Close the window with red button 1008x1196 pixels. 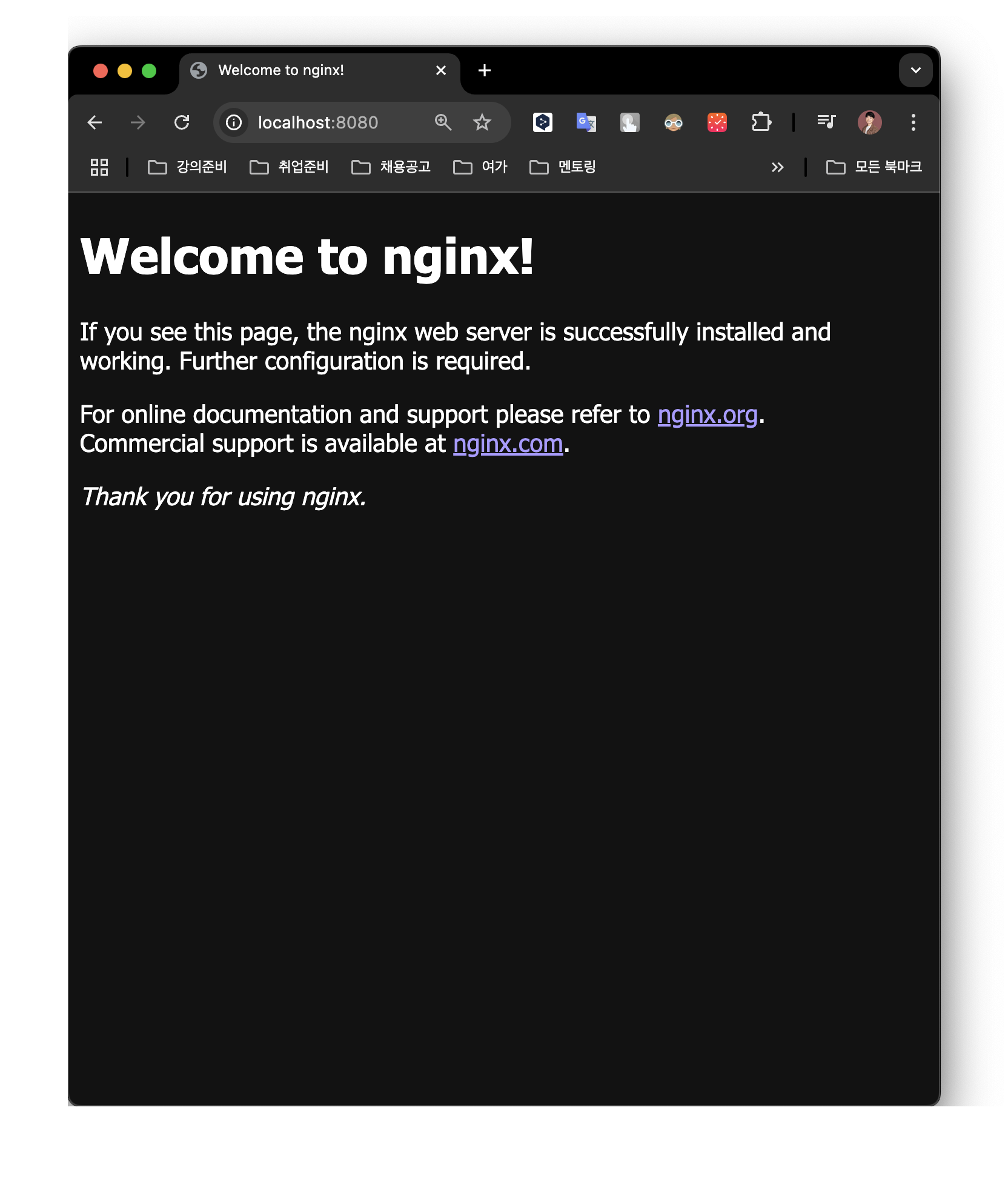click(x=101, y=71)
